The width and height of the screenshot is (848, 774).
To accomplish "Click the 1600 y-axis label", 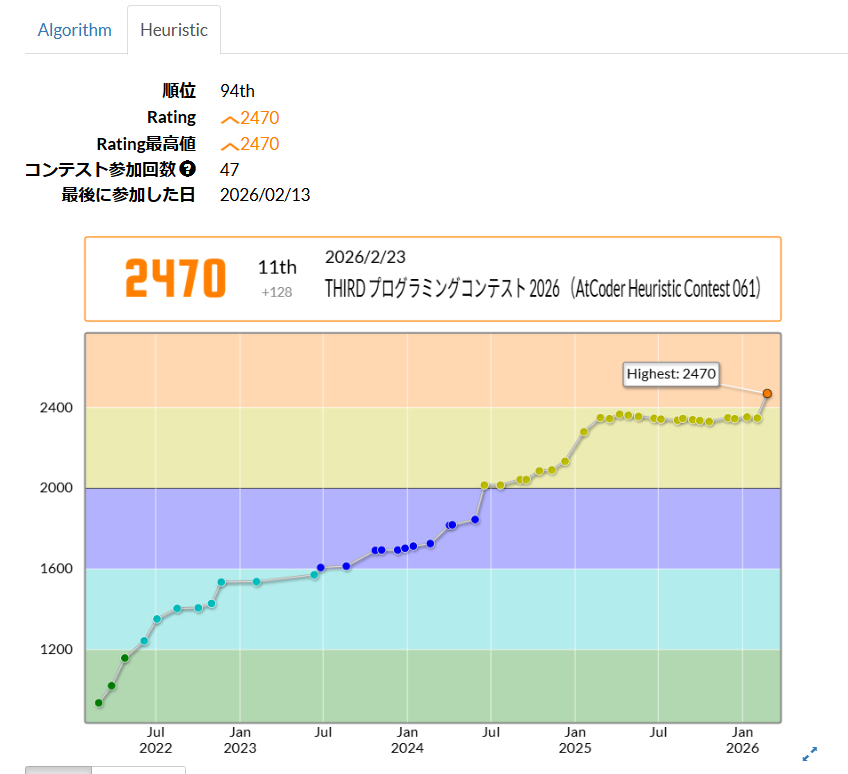I will coord(56,568).
